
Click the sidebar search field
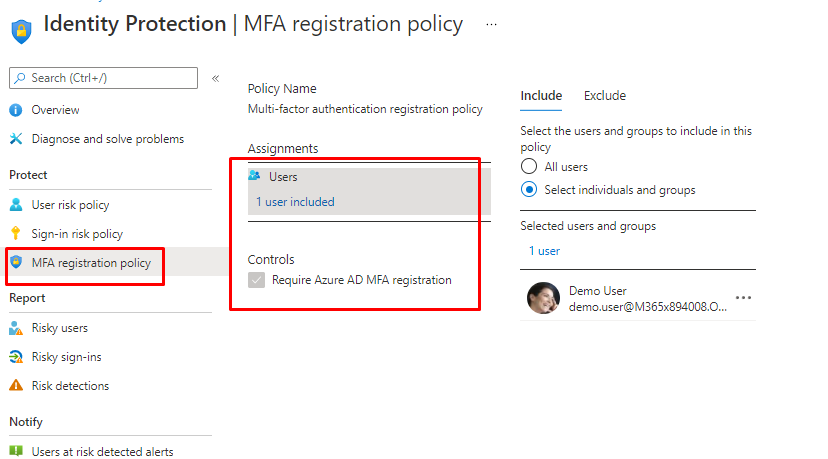tap(104, 78)
